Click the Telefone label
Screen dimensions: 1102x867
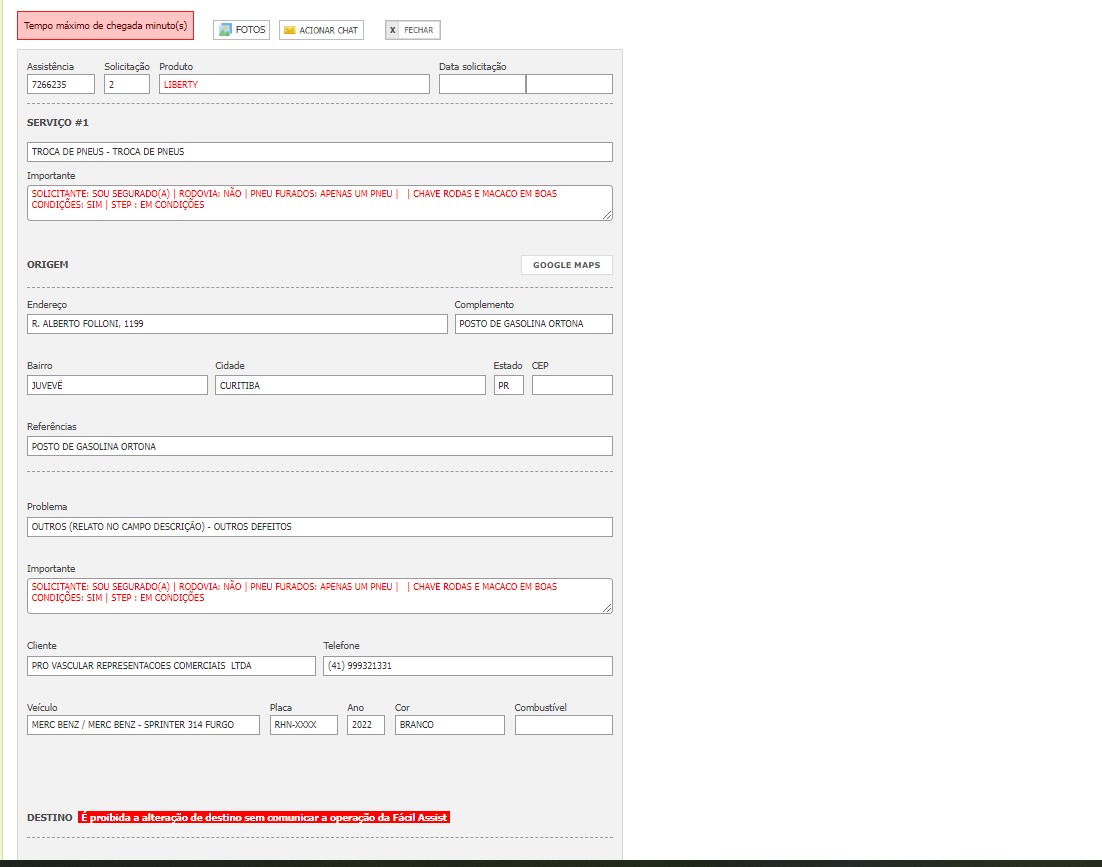click(342, 646)
